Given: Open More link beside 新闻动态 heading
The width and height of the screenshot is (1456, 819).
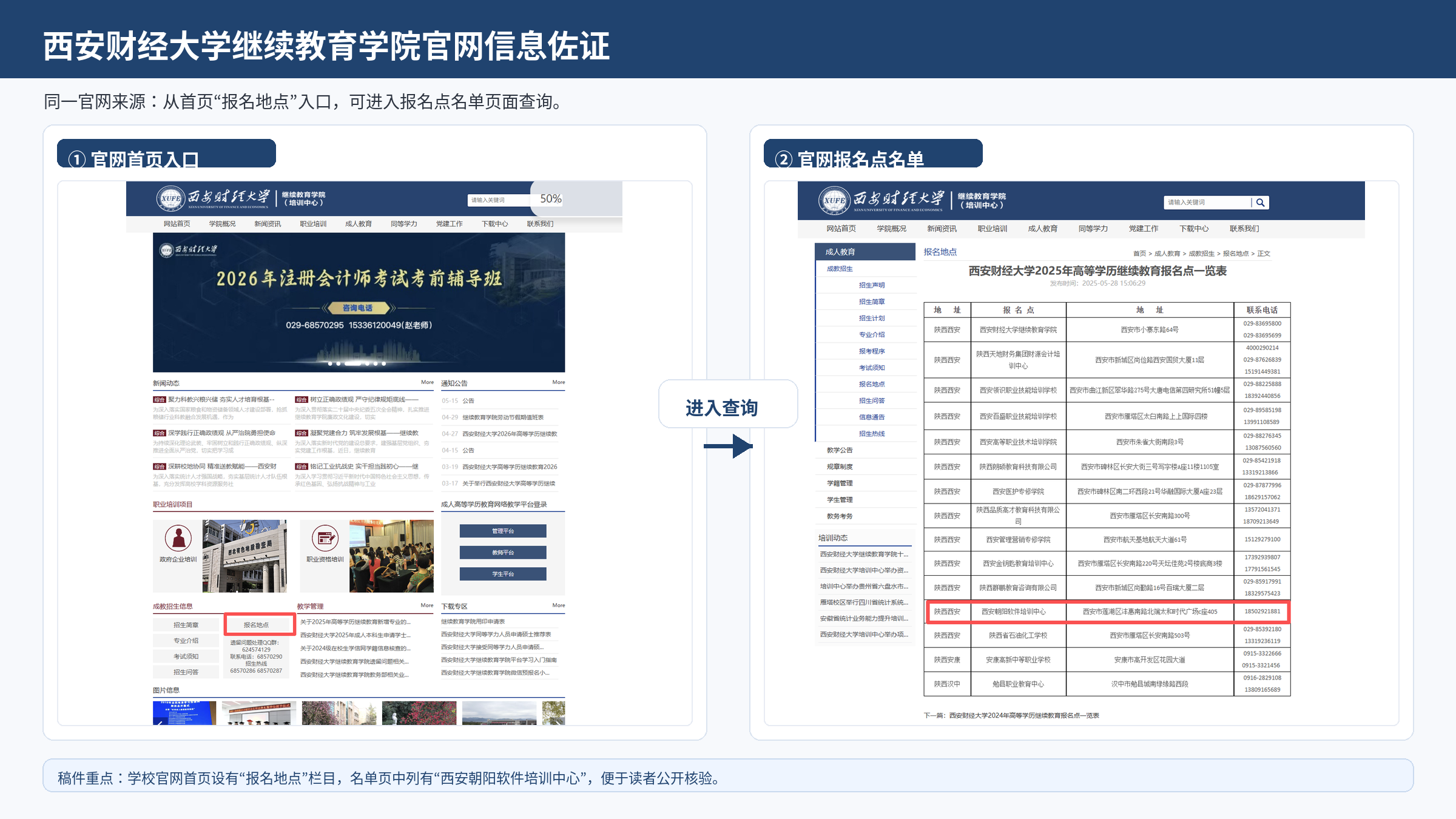Looking at the screenshot, I should click(x=427, y=382).
